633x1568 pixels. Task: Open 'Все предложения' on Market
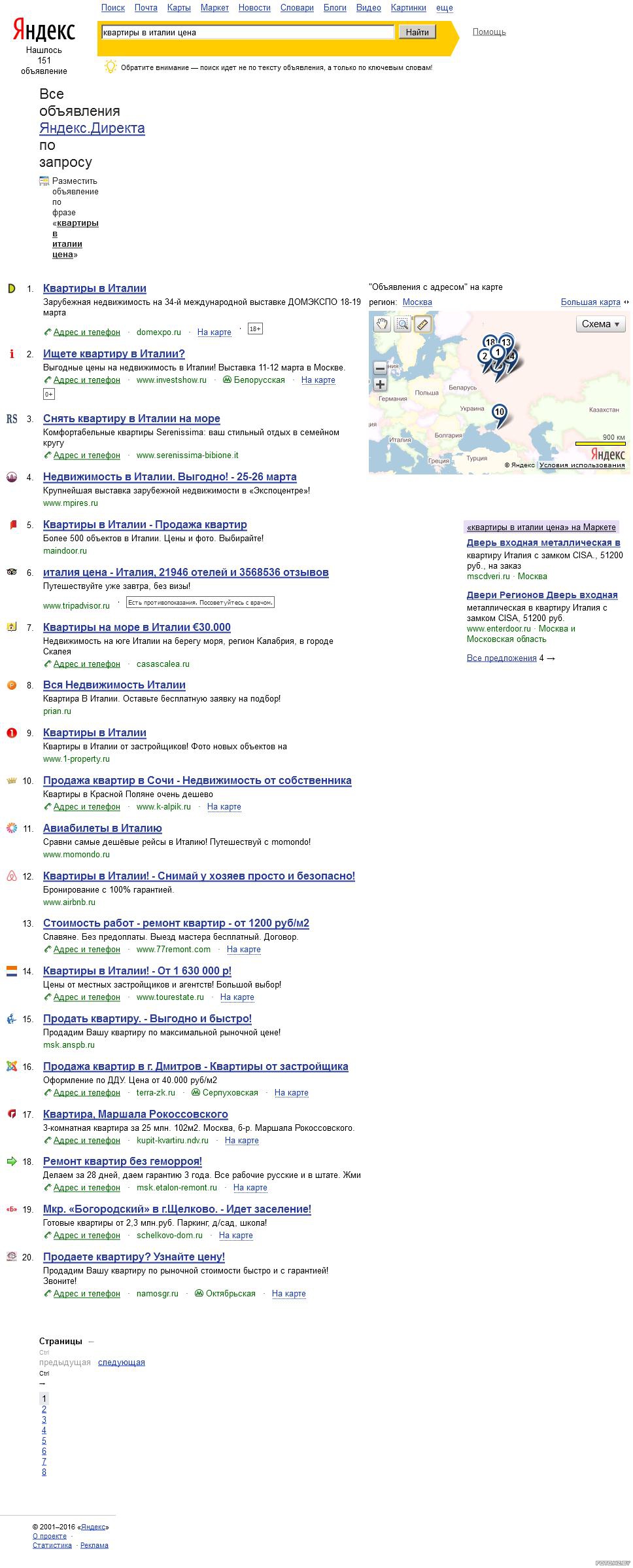click(x=502, y=658)
